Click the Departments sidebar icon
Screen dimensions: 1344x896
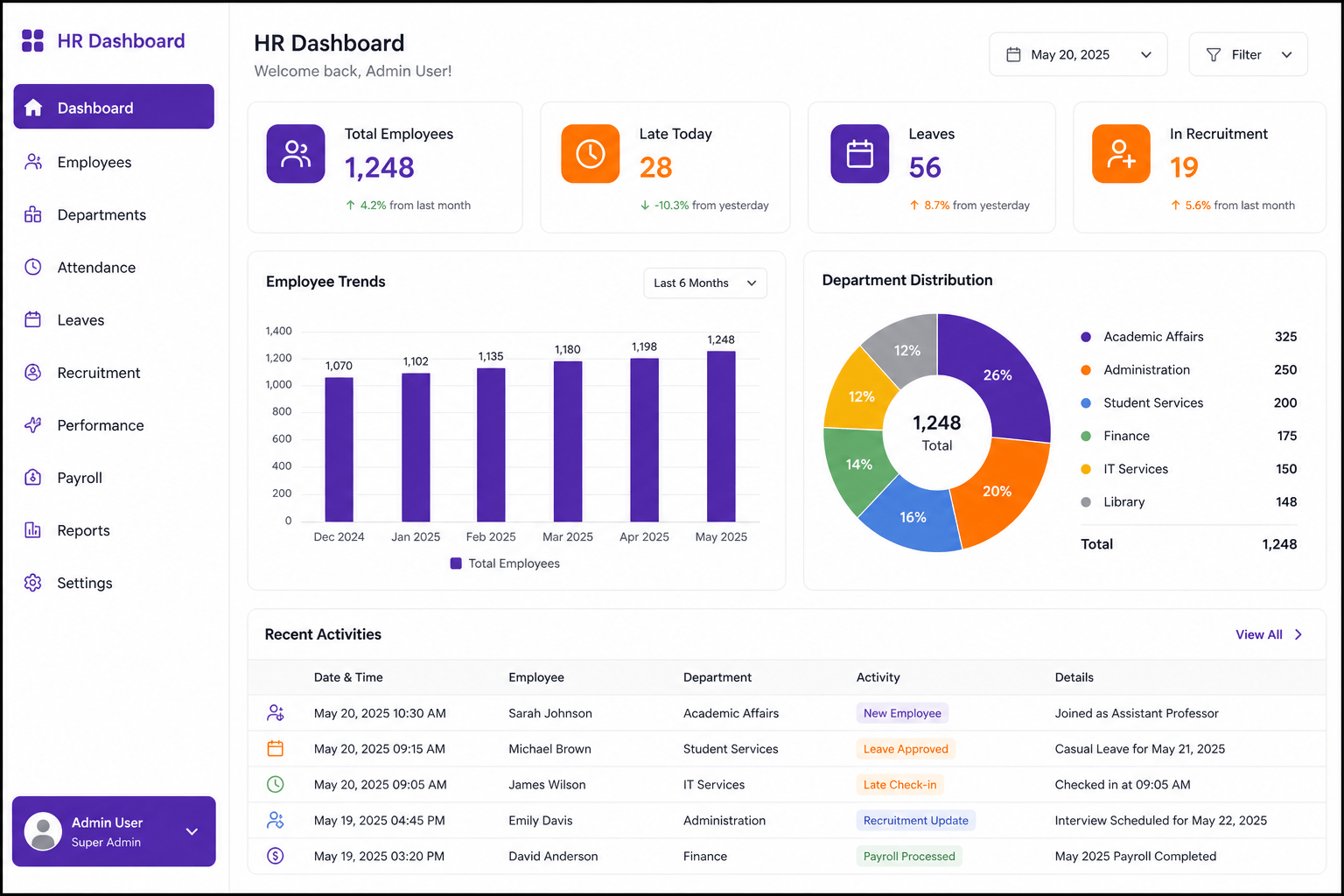click(x=33, y=214)
